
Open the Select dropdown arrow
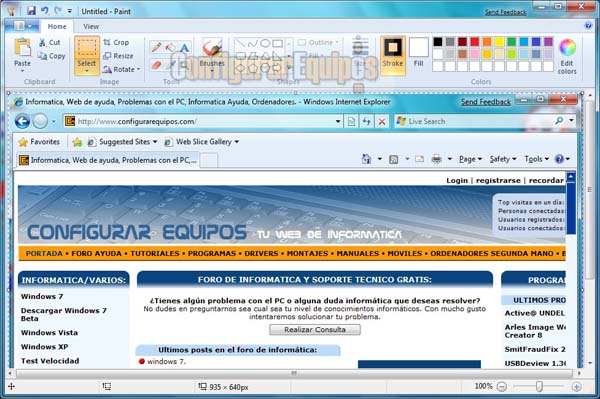pyautogui.click(x=86, y=71)
